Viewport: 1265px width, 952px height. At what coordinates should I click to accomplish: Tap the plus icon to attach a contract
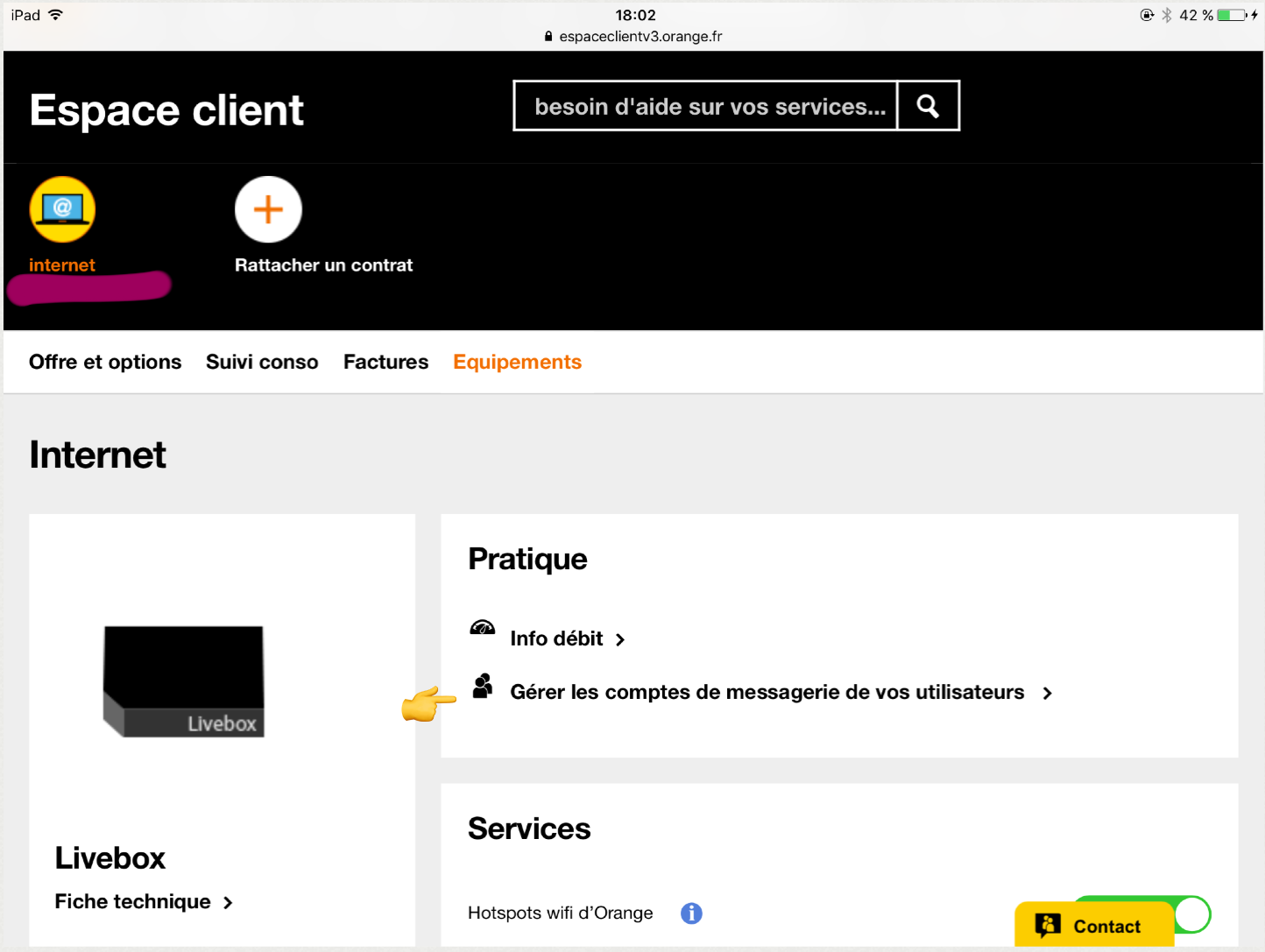coord(268,209)
